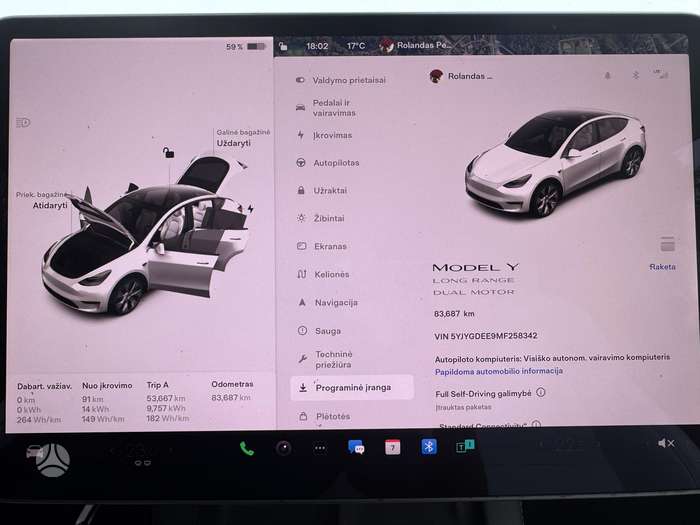
Task: Open Užraktai locks menu
Action: [x=322, y=191]
